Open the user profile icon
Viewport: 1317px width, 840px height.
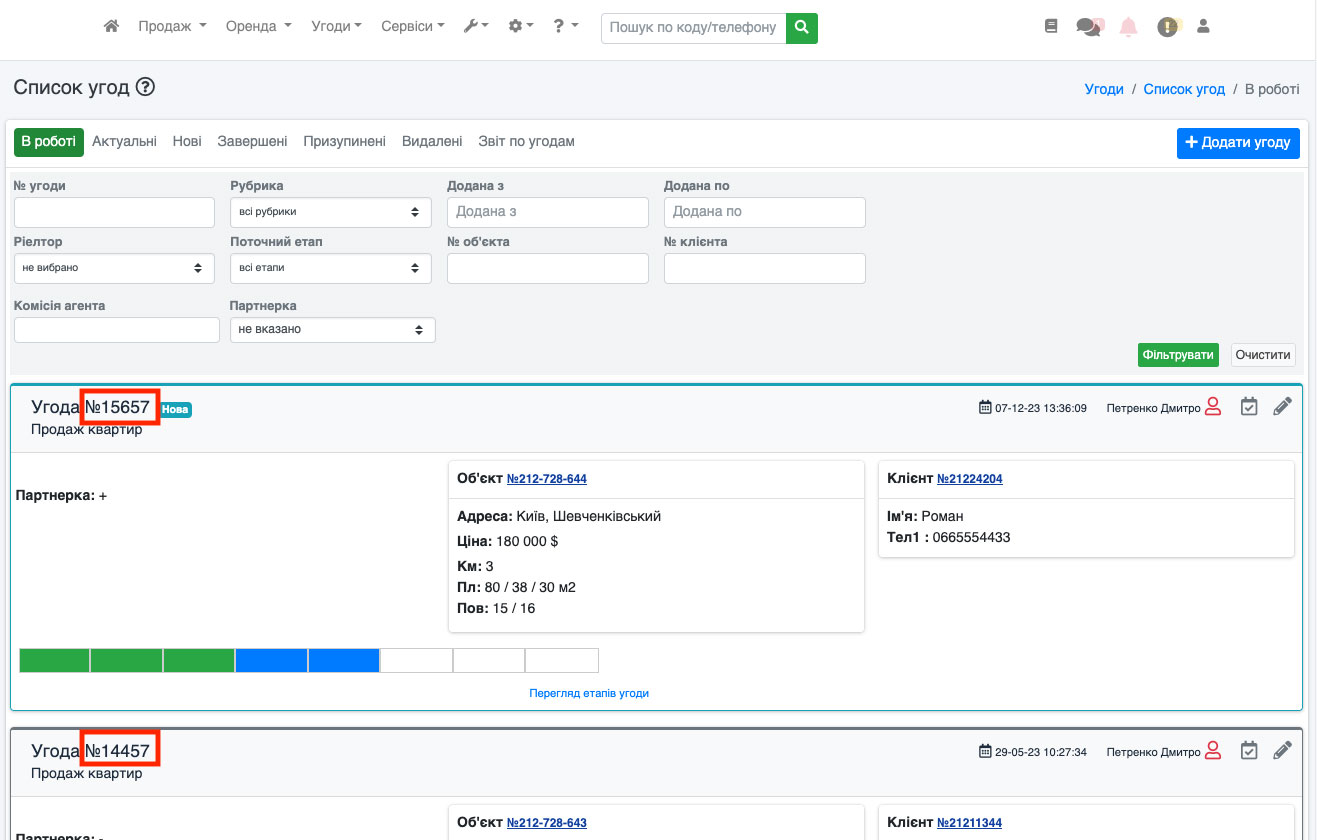[1203, 27]
